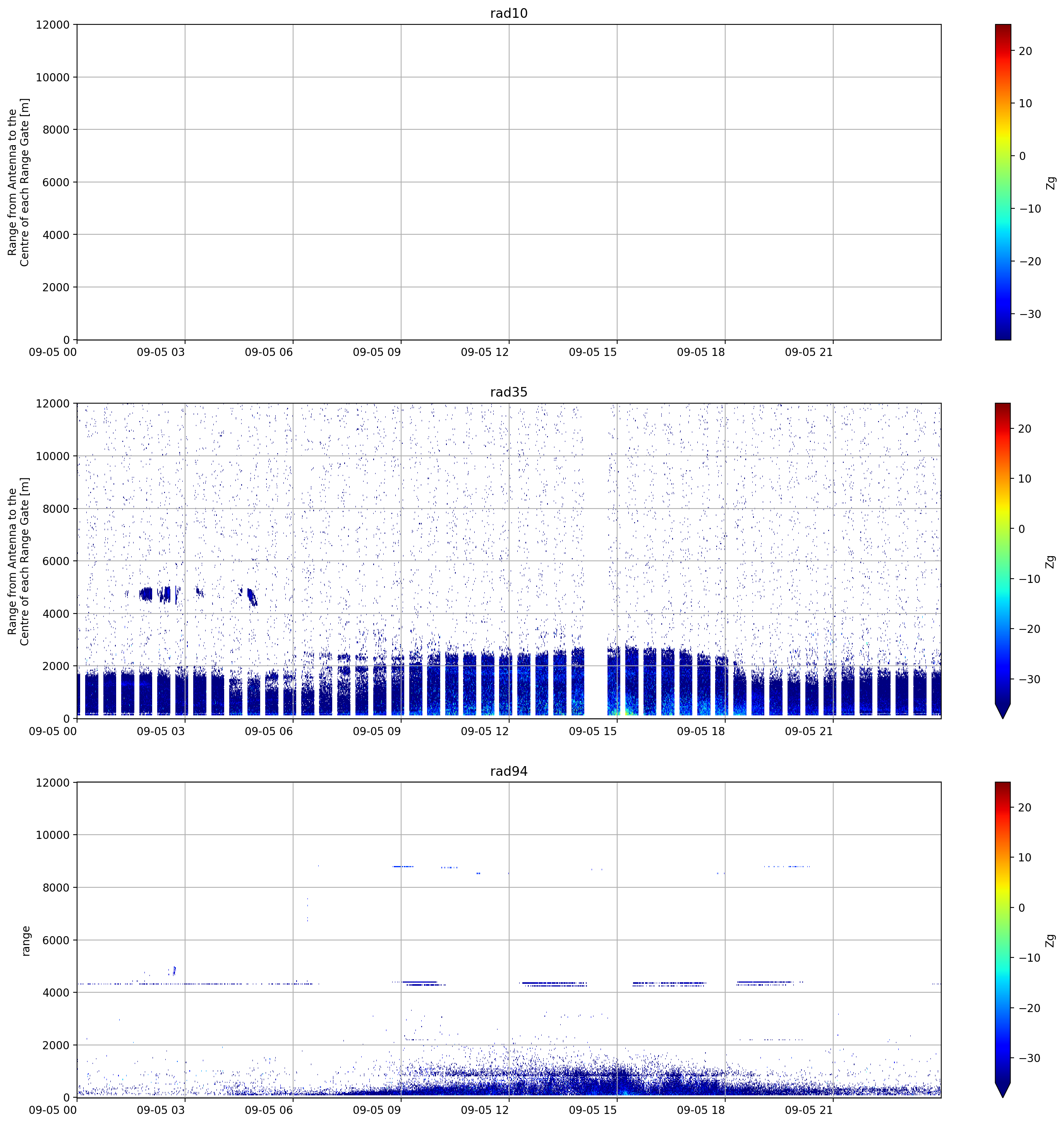Click the rad35 color bar
The height and width of the screenshot is (1124, 1064).
pos(1003,561)
